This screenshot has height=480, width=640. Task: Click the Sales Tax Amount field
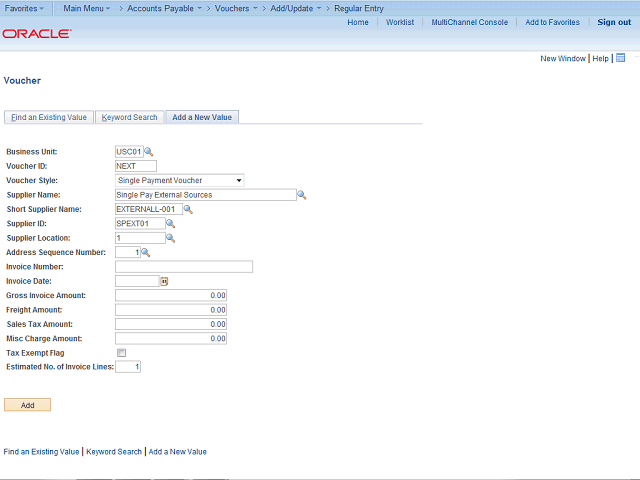point(171,324)
